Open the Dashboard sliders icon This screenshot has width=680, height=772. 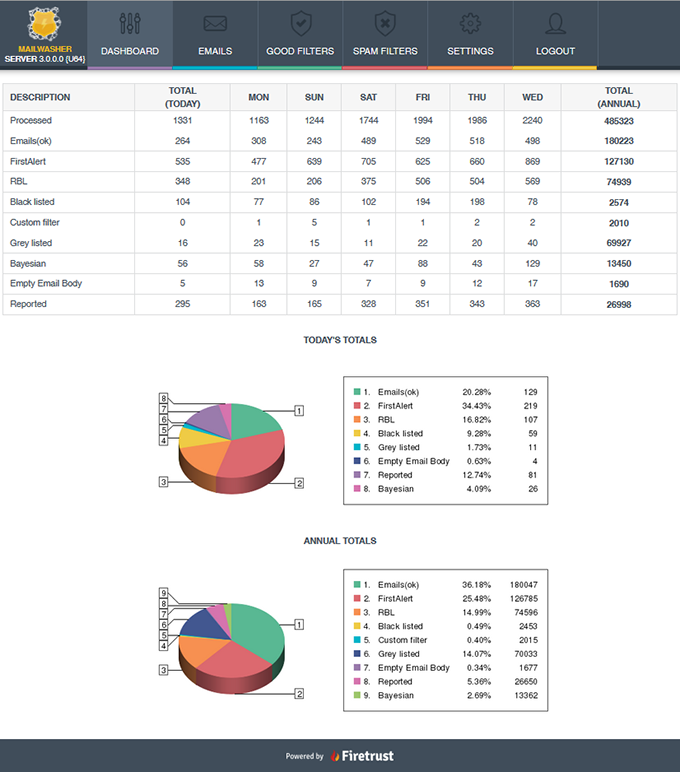pyautogui.click(x=130, y=23)
